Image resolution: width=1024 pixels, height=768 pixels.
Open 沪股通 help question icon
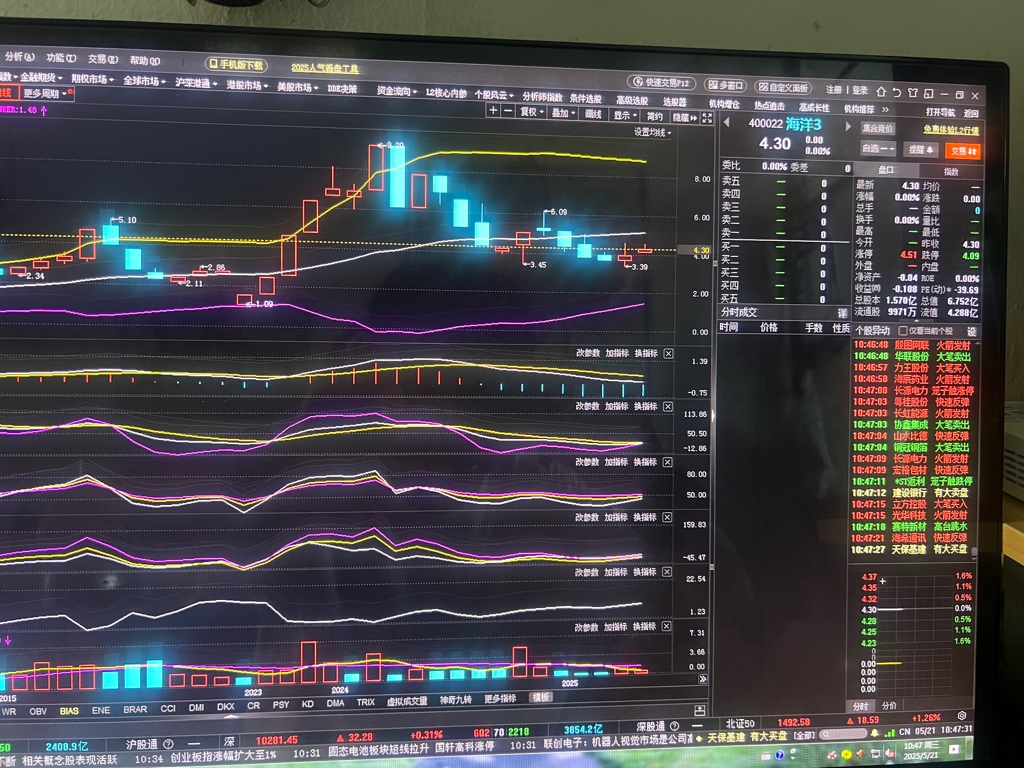click(168, 744)
